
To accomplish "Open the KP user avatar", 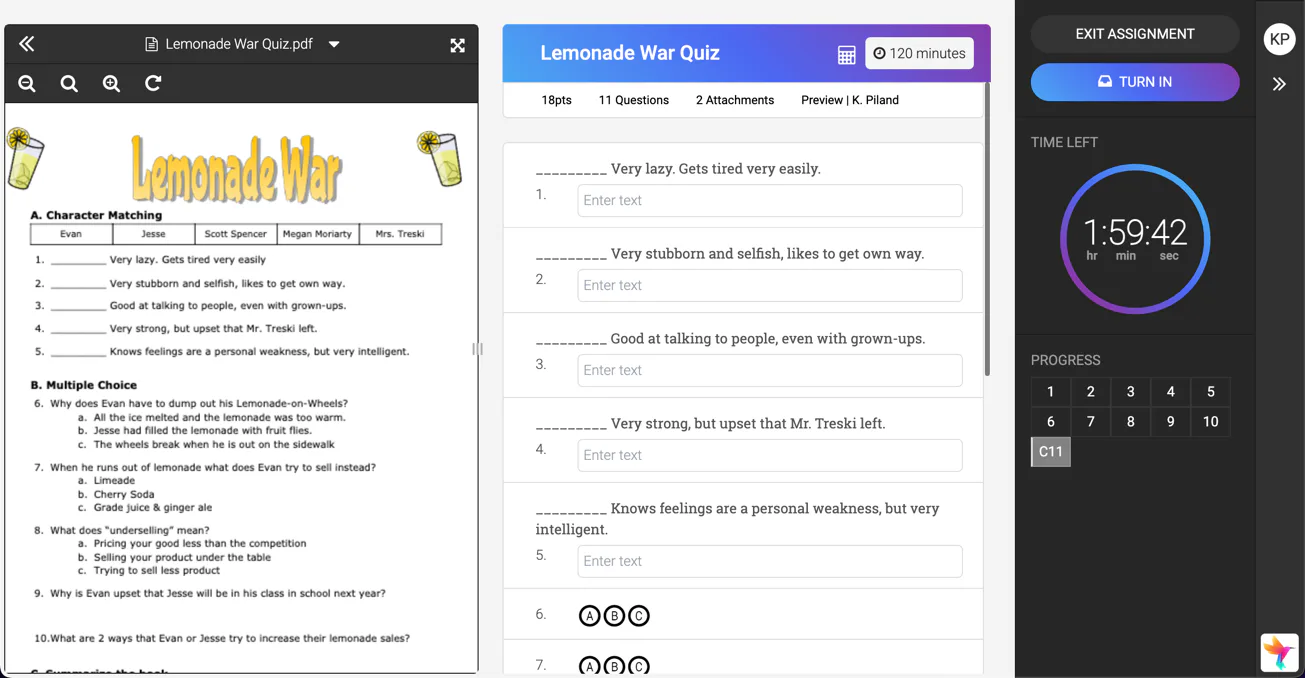I will (x=1279, y=39).
